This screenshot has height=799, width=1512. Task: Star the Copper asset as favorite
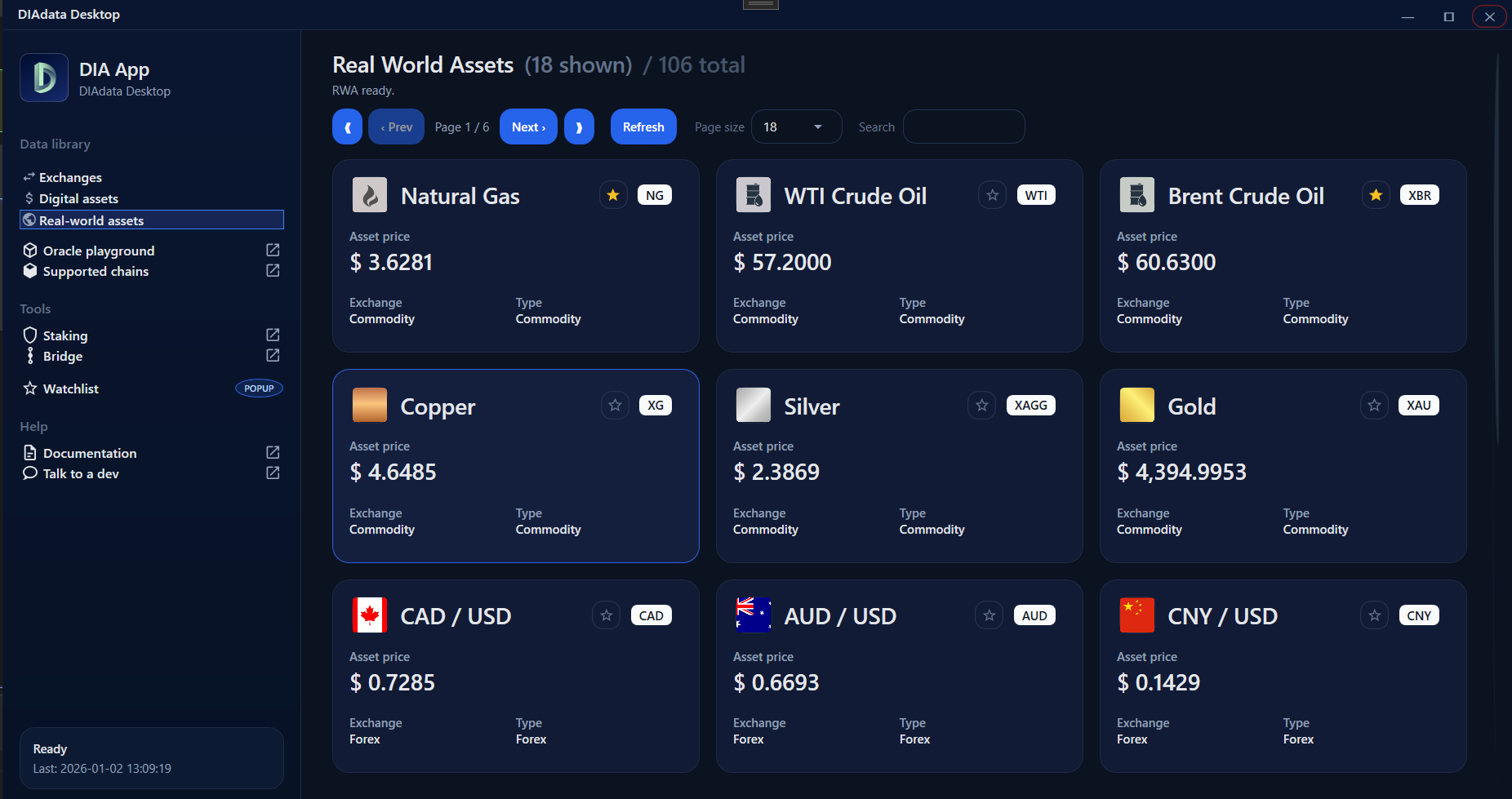pyautogui.click(x=615, y=406)
